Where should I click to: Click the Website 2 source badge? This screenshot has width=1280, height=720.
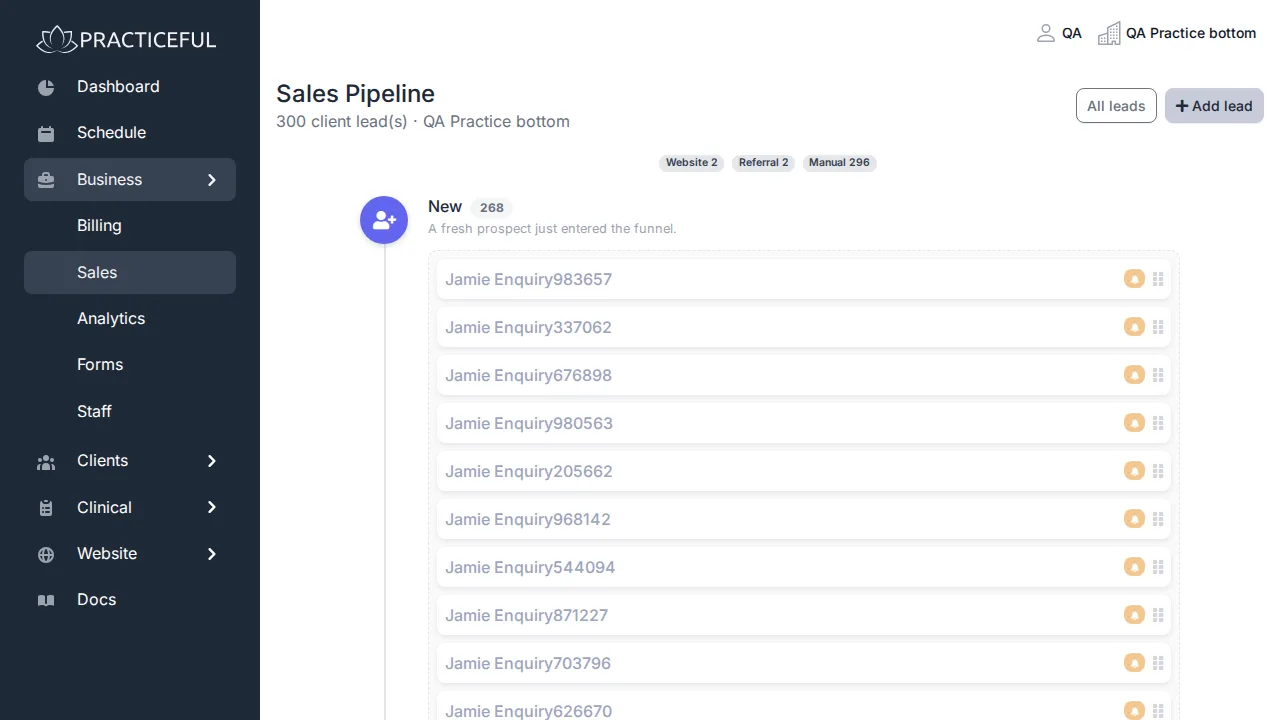[x=692, y=163]
